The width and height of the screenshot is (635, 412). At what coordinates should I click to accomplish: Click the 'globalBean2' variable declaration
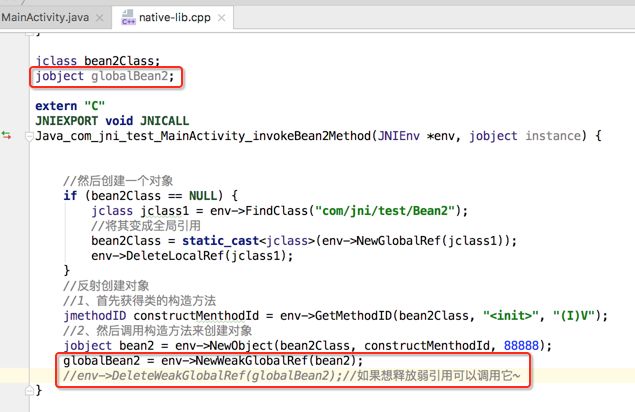click(129, 76)
